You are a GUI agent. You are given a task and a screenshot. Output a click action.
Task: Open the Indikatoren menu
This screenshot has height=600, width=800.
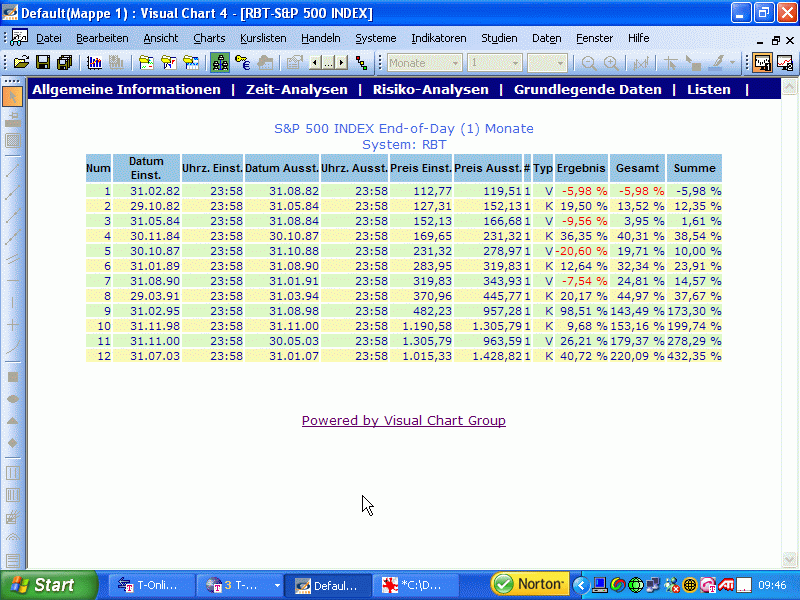(x=438, y=38)
